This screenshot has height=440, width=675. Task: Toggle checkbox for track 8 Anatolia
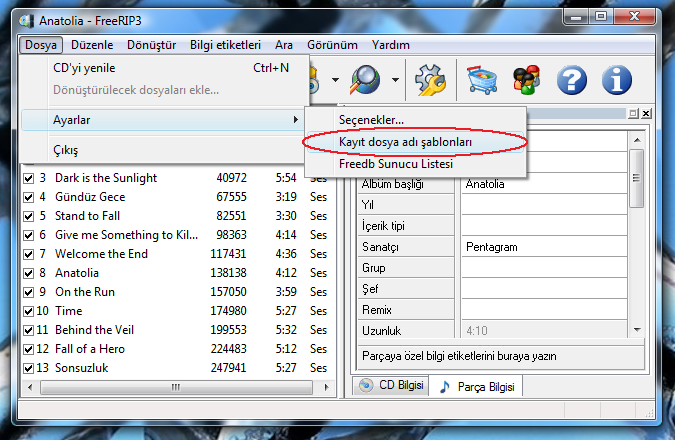pyautogui.click(x=28, y=273)
